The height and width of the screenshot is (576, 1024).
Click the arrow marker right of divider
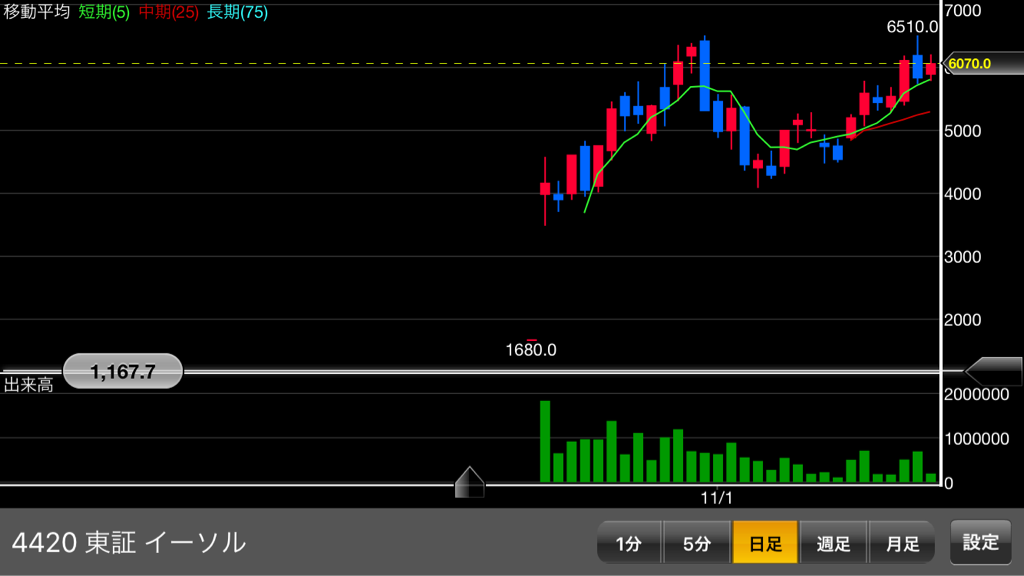[994, 371]
